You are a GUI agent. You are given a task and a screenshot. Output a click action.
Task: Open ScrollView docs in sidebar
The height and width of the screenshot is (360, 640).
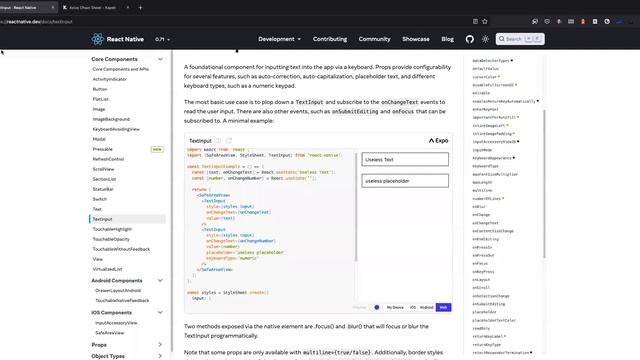coord(103,169)
